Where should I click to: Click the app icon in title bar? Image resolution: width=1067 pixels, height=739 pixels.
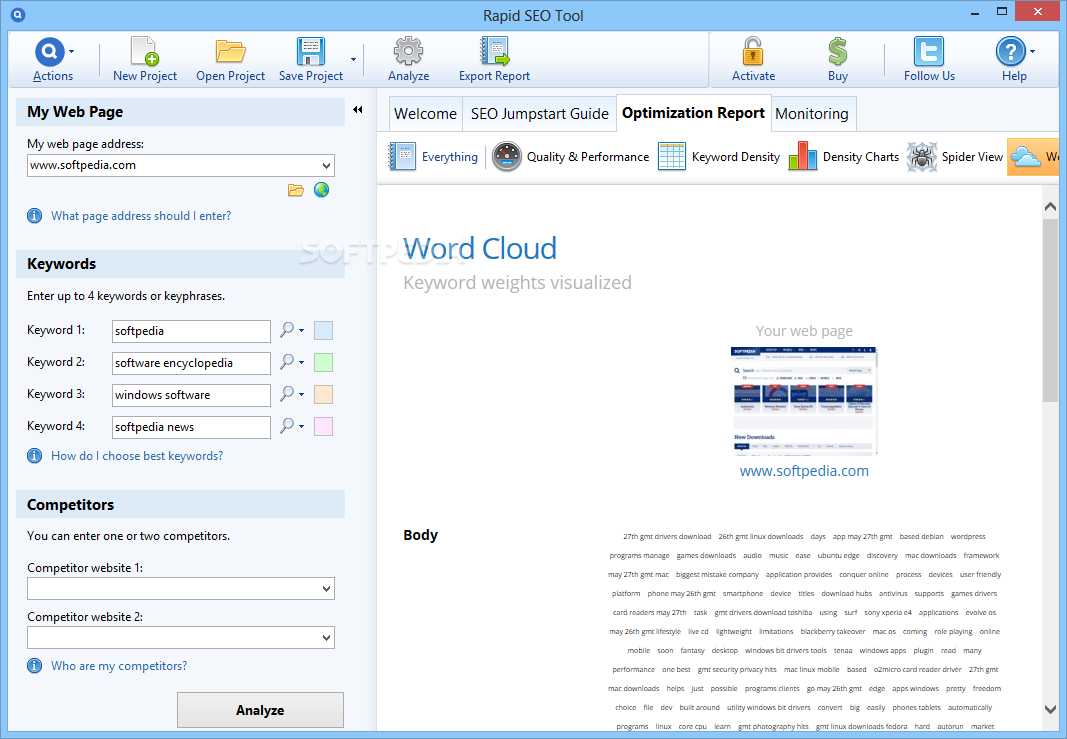18,14
